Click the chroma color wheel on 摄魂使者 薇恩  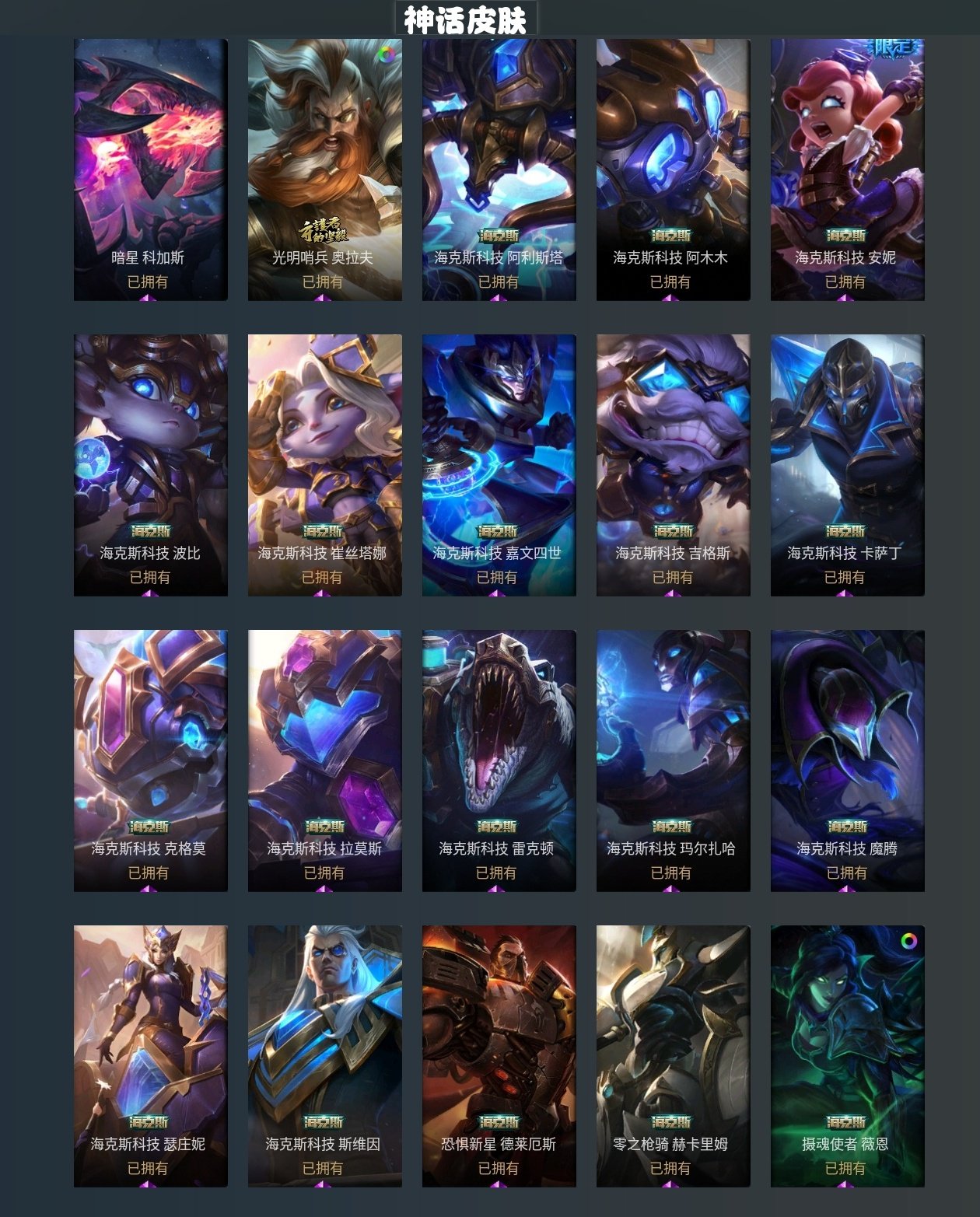point(908,941)
